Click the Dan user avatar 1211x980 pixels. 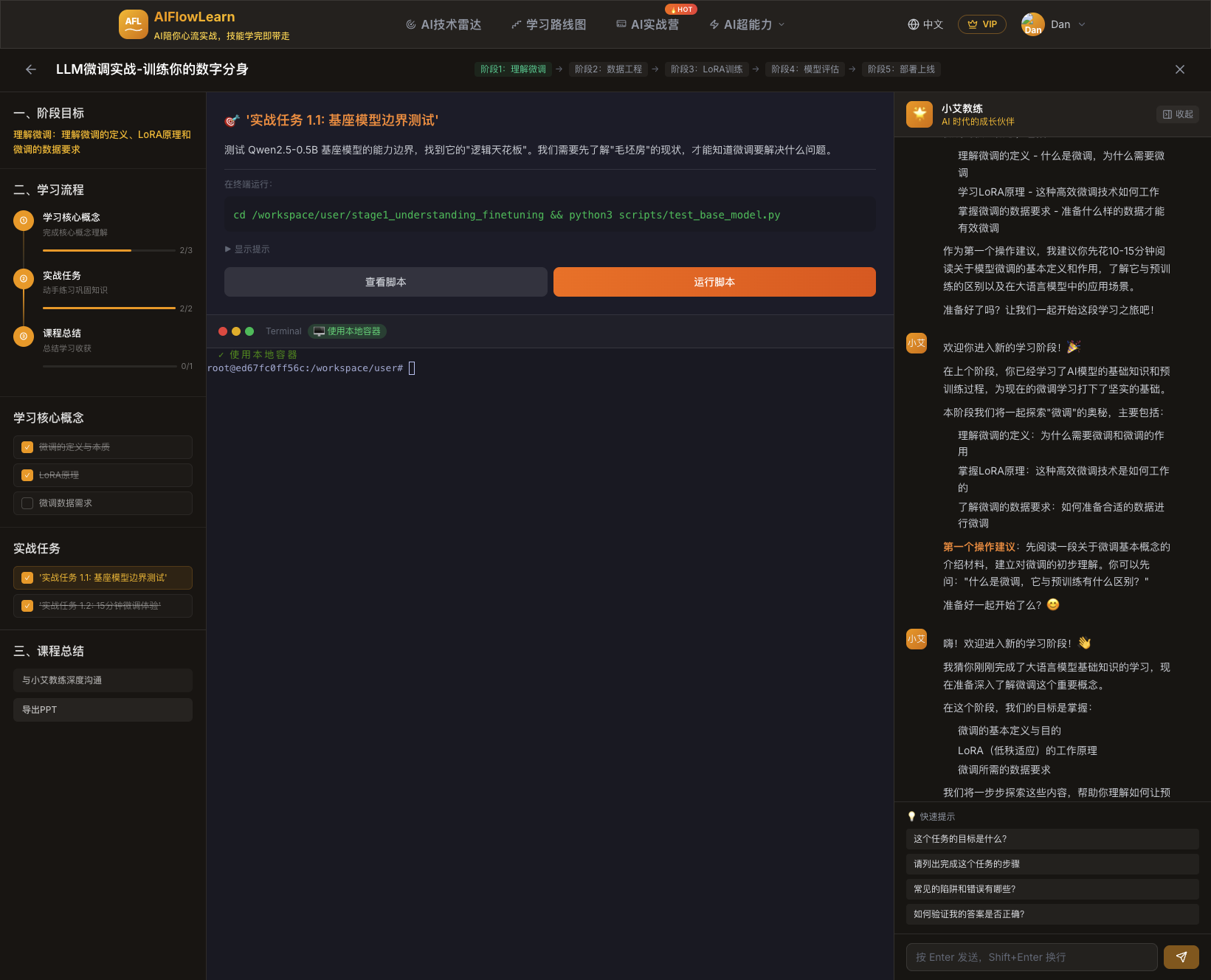1032,24
